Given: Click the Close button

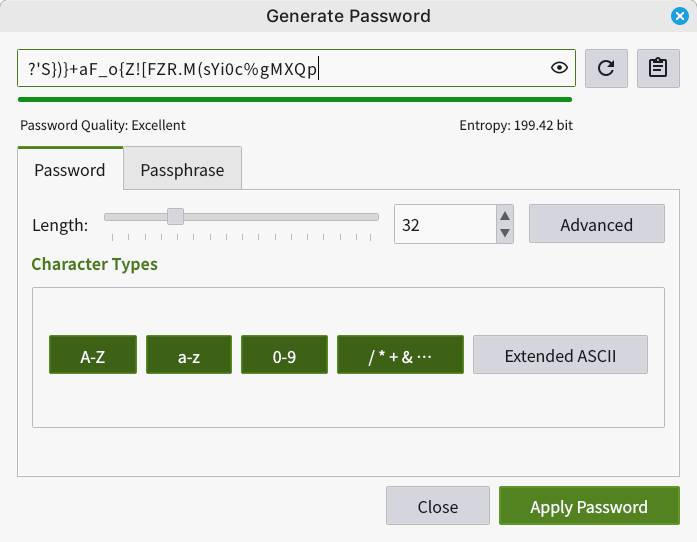Looking at the screenshot, I should 438,506.
